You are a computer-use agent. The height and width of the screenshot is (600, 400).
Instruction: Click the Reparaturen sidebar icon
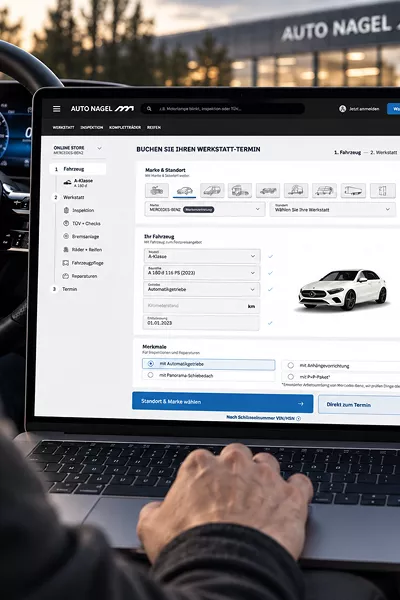click(x=65, y=276)
